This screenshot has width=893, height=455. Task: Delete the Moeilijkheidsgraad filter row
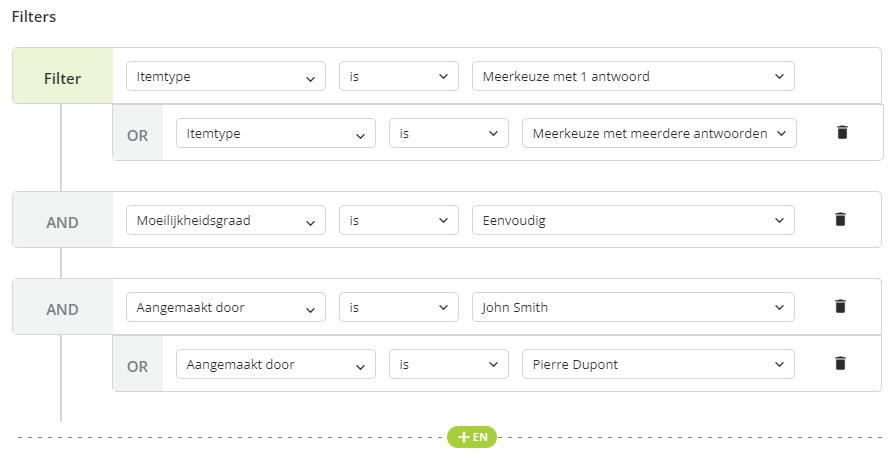[840, 219]
